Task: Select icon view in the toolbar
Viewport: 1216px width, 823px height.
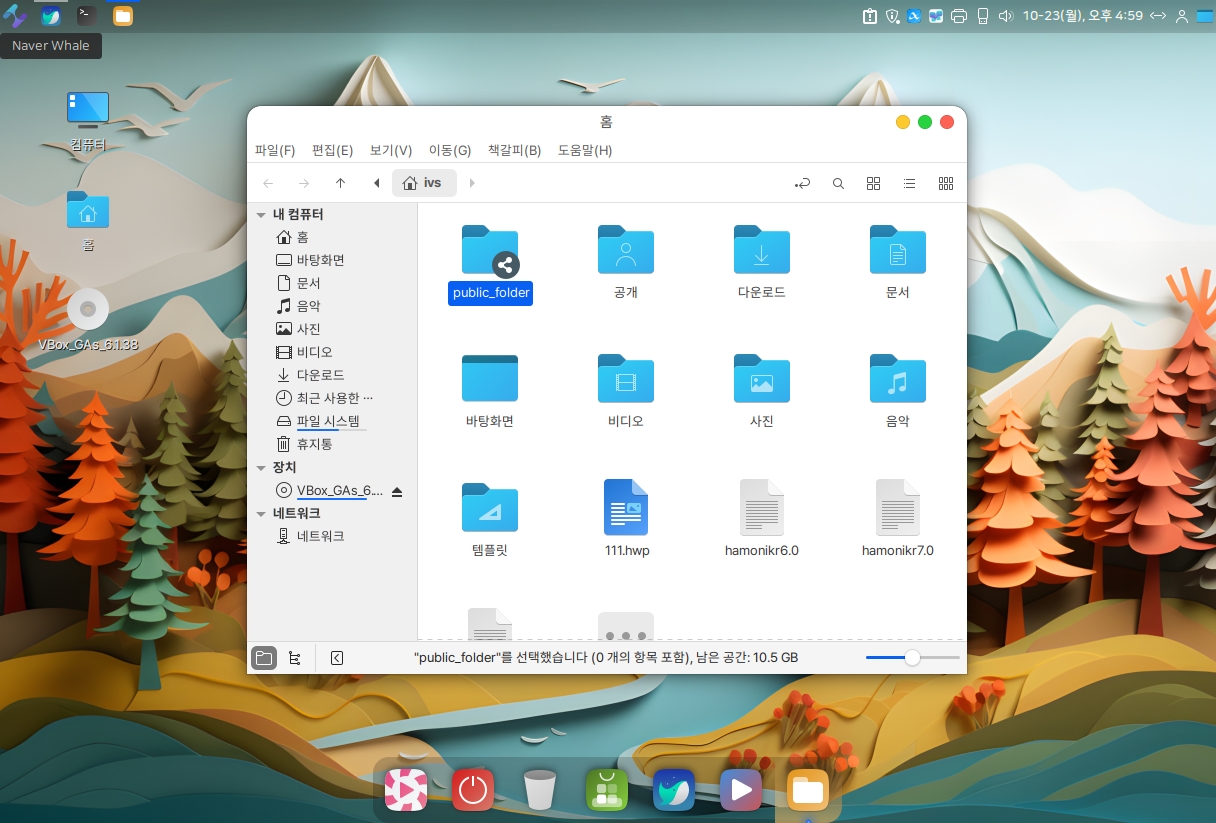Action: click(873, 184)
